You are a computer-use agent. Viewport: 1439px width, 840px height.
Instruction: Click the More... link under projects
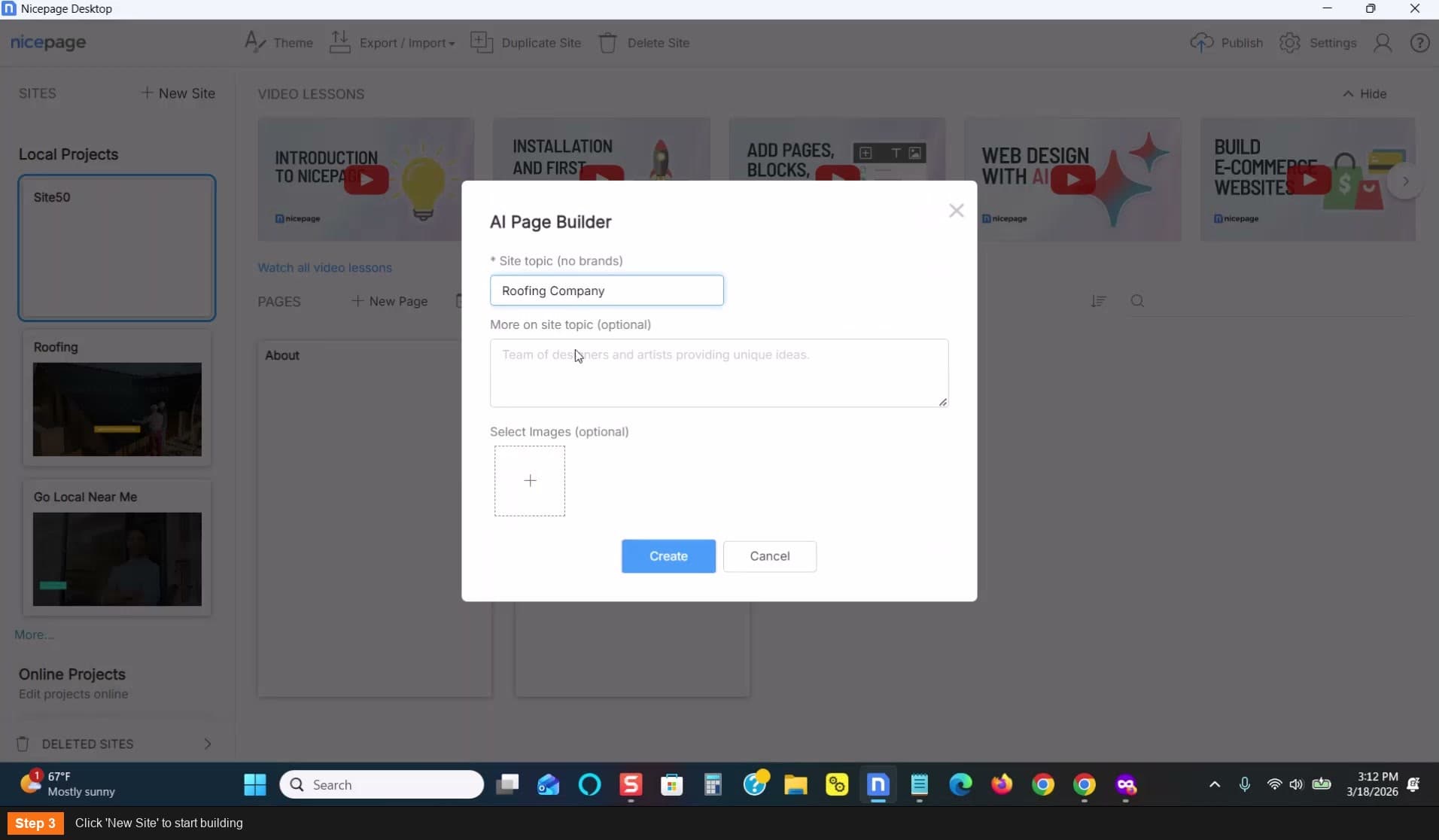[34, 635]
